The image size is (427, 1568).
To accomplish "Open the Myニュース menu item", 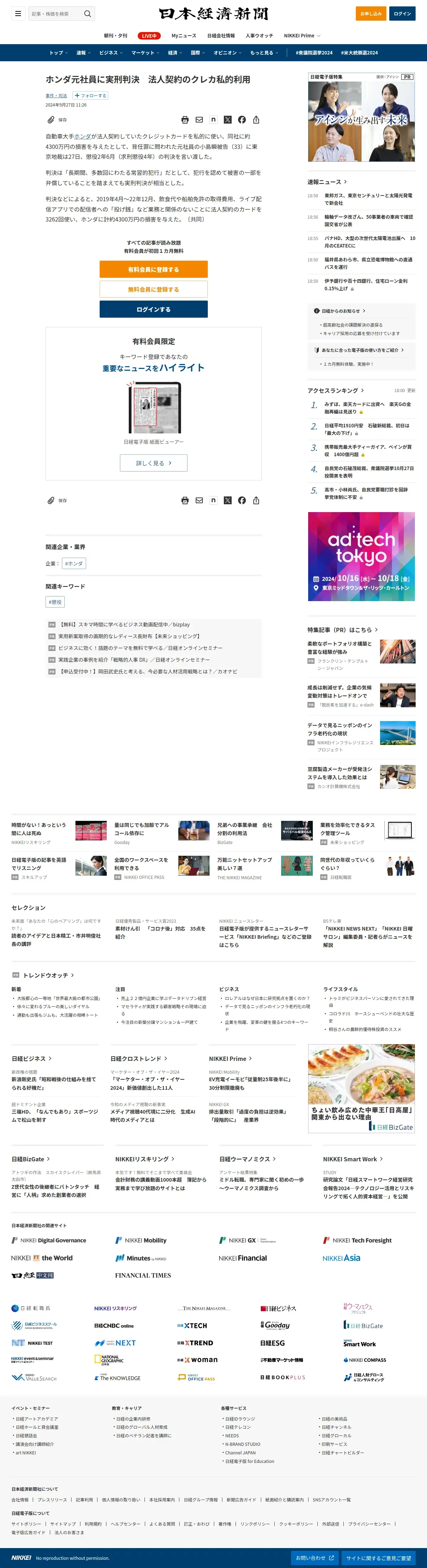I will click(184, 36).
